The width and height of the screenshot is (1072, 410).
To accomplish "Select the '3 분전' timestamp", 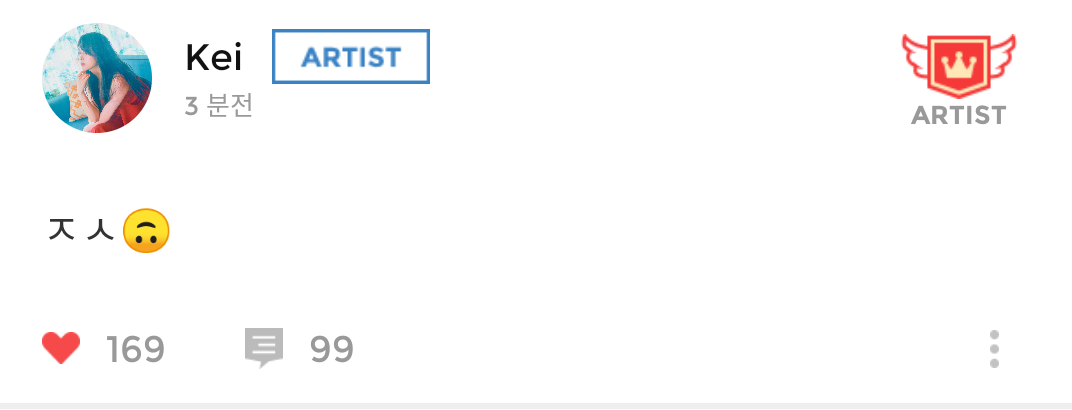I will click(219, 106).
